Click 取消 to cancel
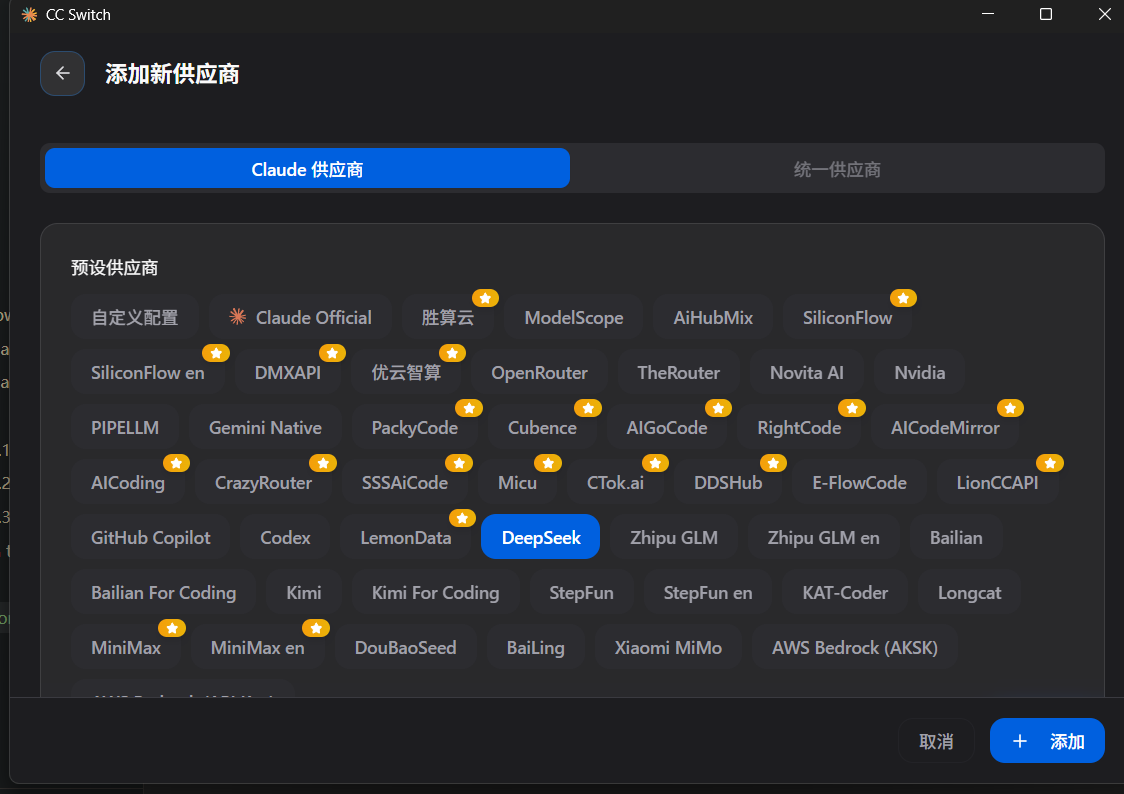This screenshot has width=1124, height=794. pyautogui.click(x=935, y=741)
